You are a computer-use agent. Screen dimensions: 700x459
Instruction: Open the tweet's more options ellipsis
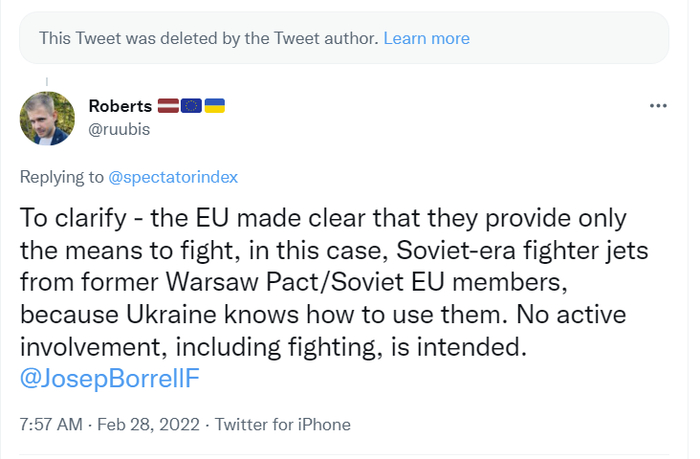(x=658, y=105)
